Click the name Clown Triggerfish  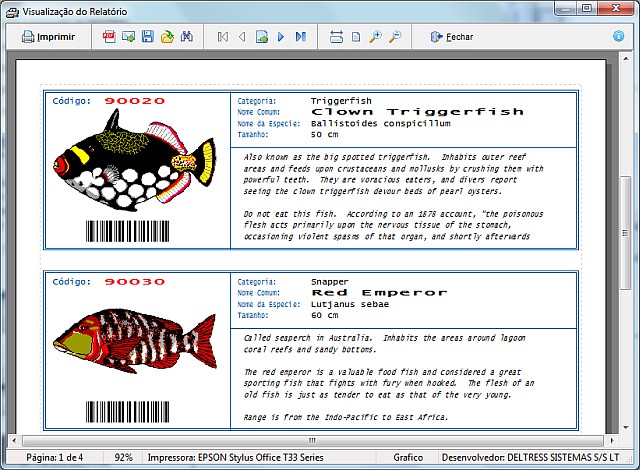point(417,112)
